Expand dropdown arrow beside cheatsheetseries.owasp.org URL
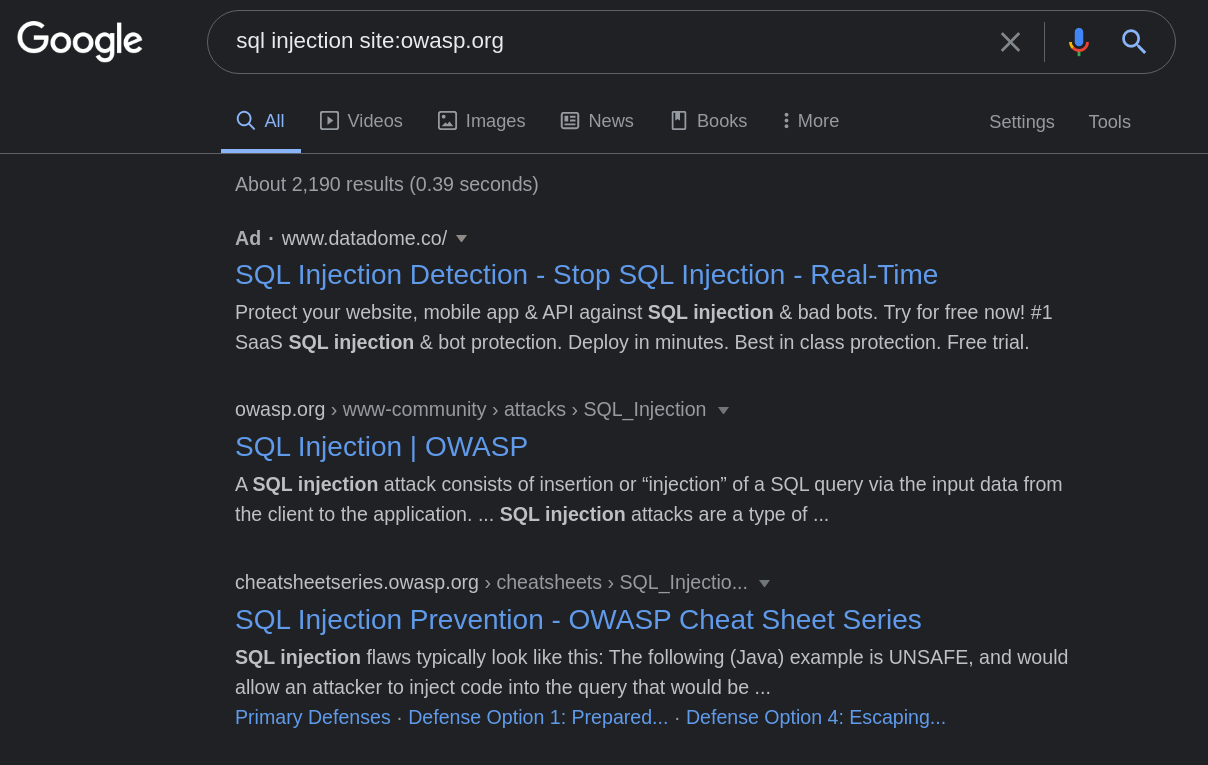 tap(764, 583)
